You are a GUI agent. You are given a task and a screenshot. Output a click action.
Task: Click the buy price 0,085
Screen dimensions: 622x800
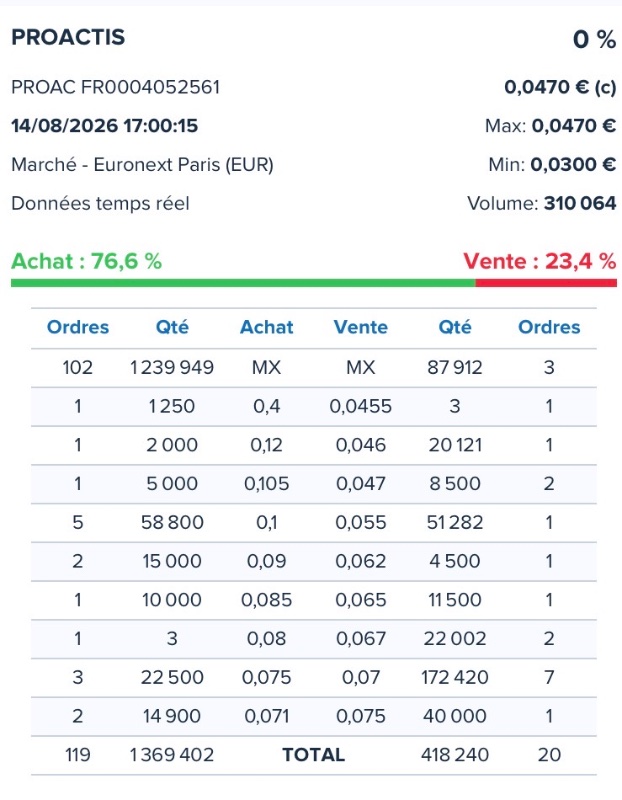266,600
